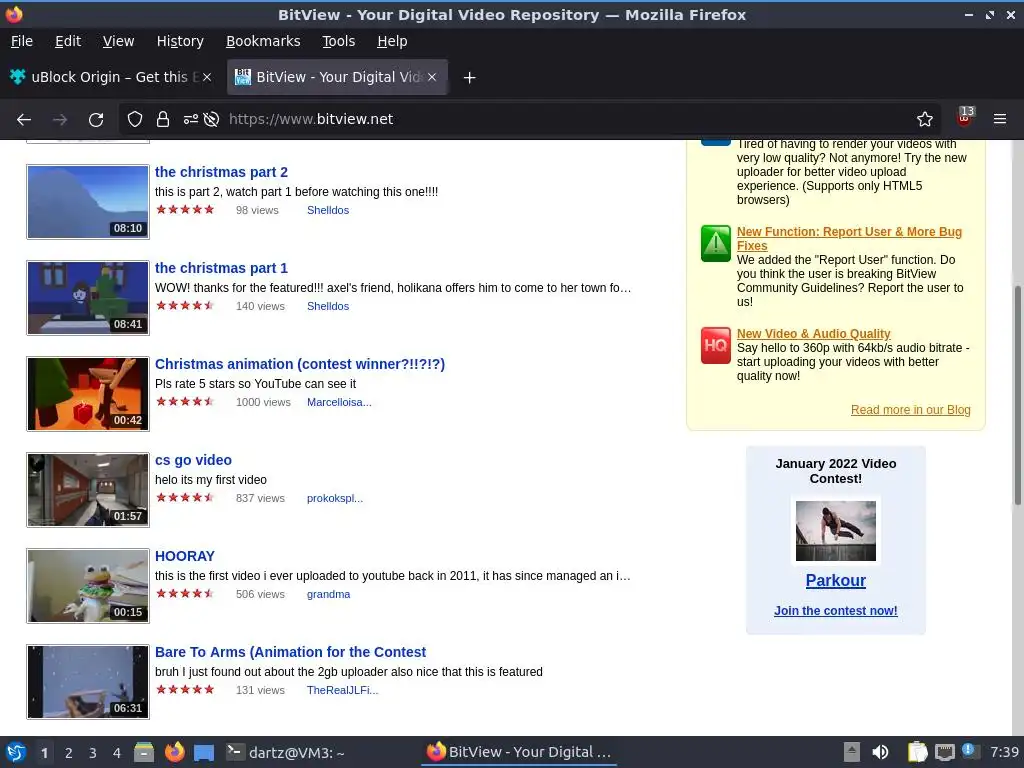Visit Shelldos channel under christmas part 2
Screen dimensions: 1024x768
click(328, 210)
